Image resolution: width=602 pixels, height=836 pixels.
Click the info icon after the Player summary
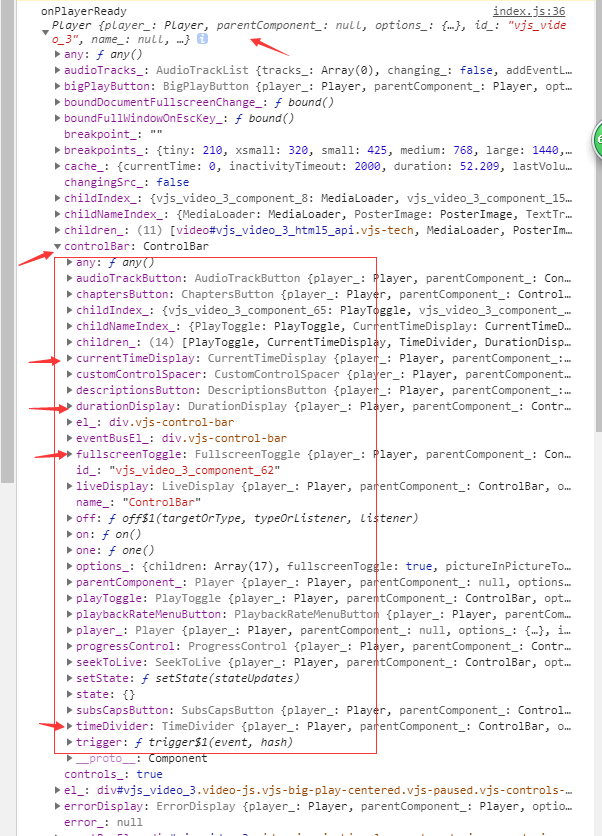(202, 38)
